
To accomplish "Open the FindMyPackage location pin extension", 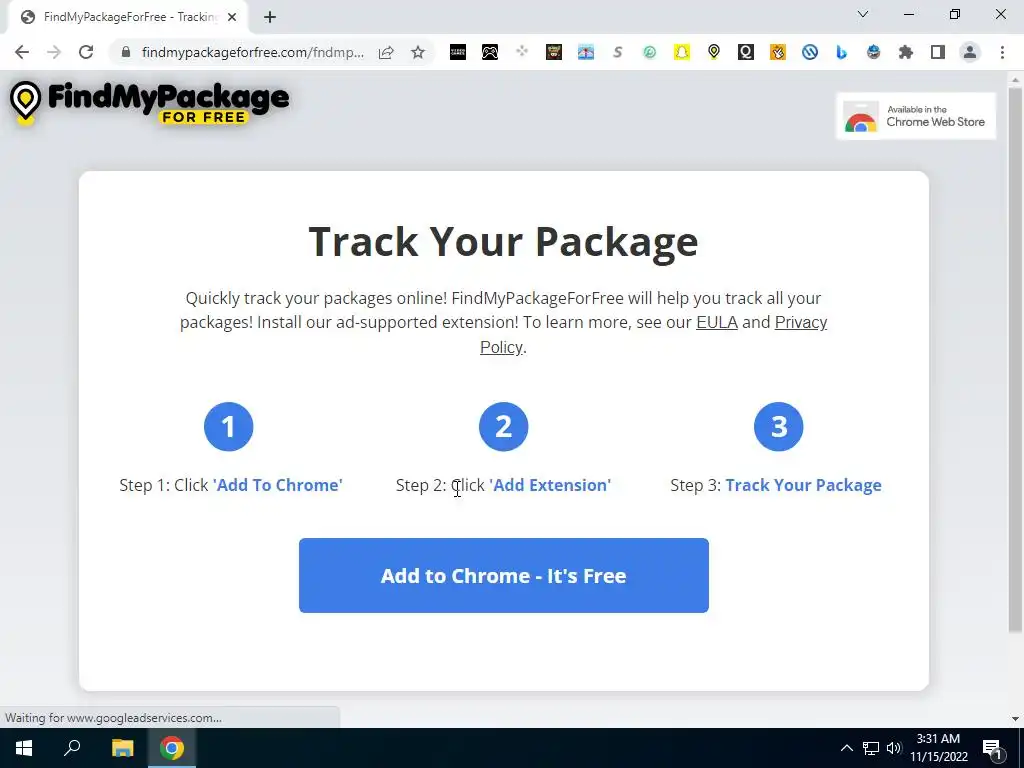I will 714,52.
